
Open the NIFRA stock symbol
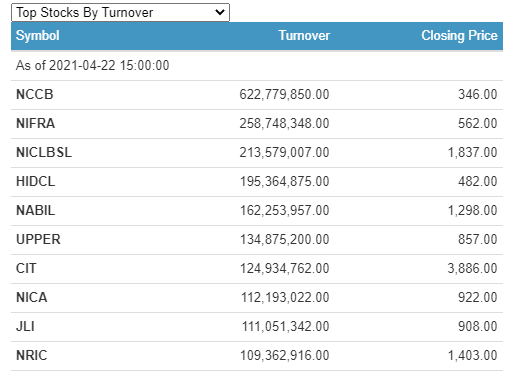coord(36,124)
